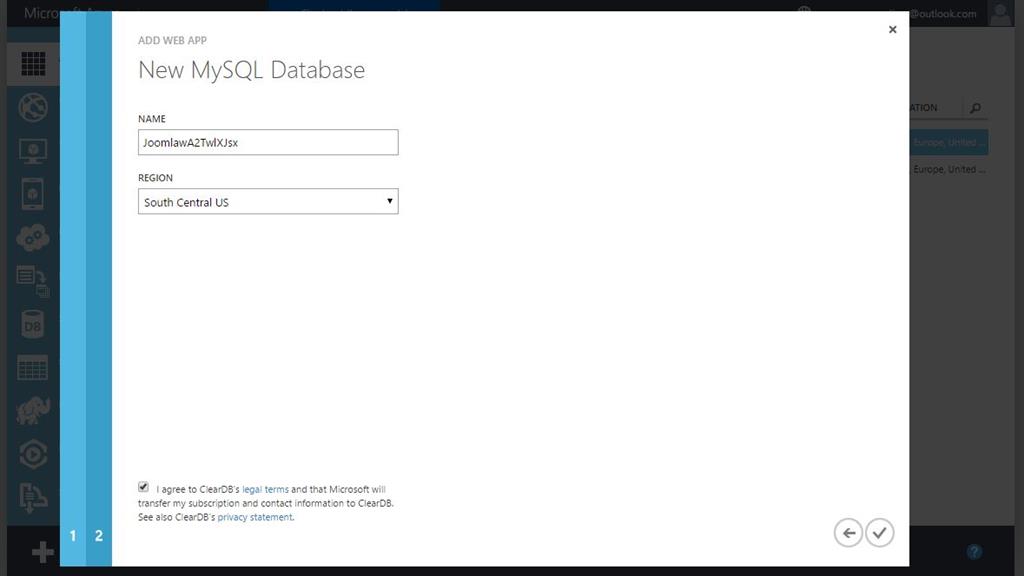The width and height of the screenshot is (1024, 576).
Task: Click the search magnifier icon
Action: point(975,108)
